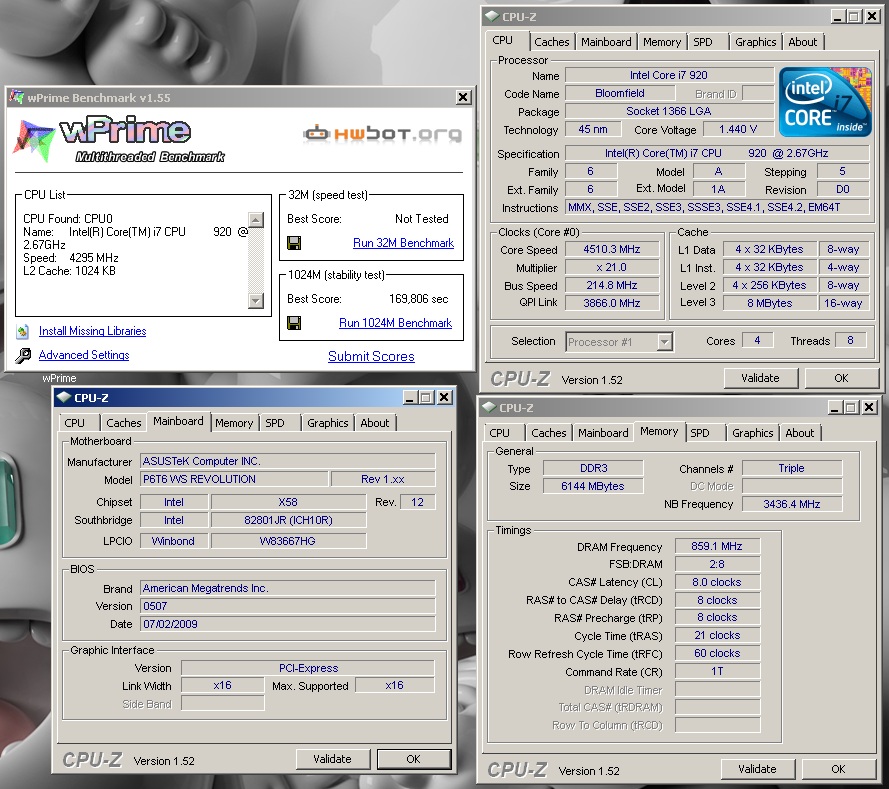The height and width of the screenshot is (789, 889).
Task: Click the floppy save icon beside Run 32M Benchmark
Action: pos(294,243)
